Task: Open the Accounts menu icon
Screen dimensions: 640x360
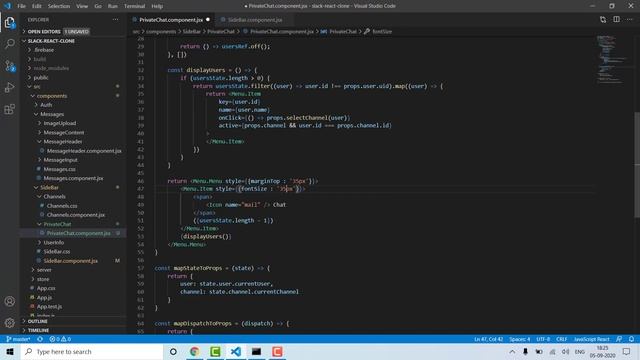Action: tap(10, 301)
